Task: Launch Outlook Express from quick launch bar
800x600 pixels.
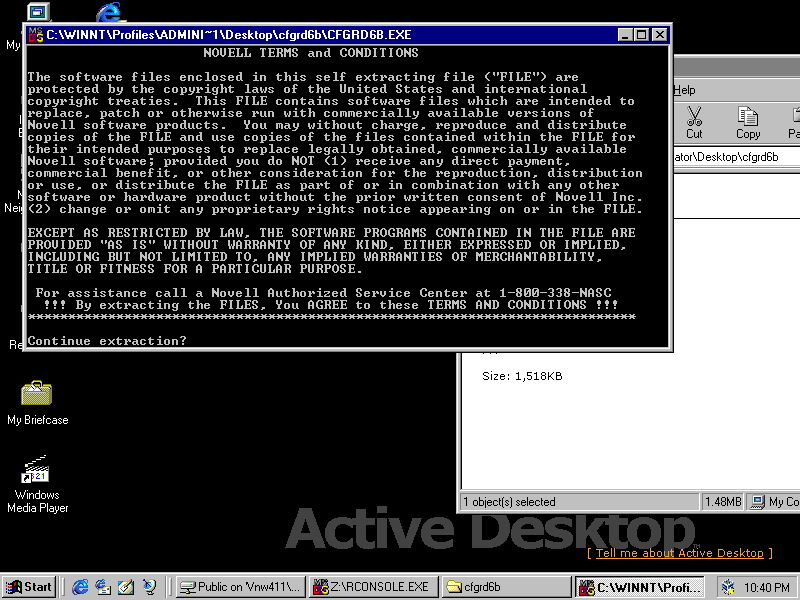Action: coord(103,587)
